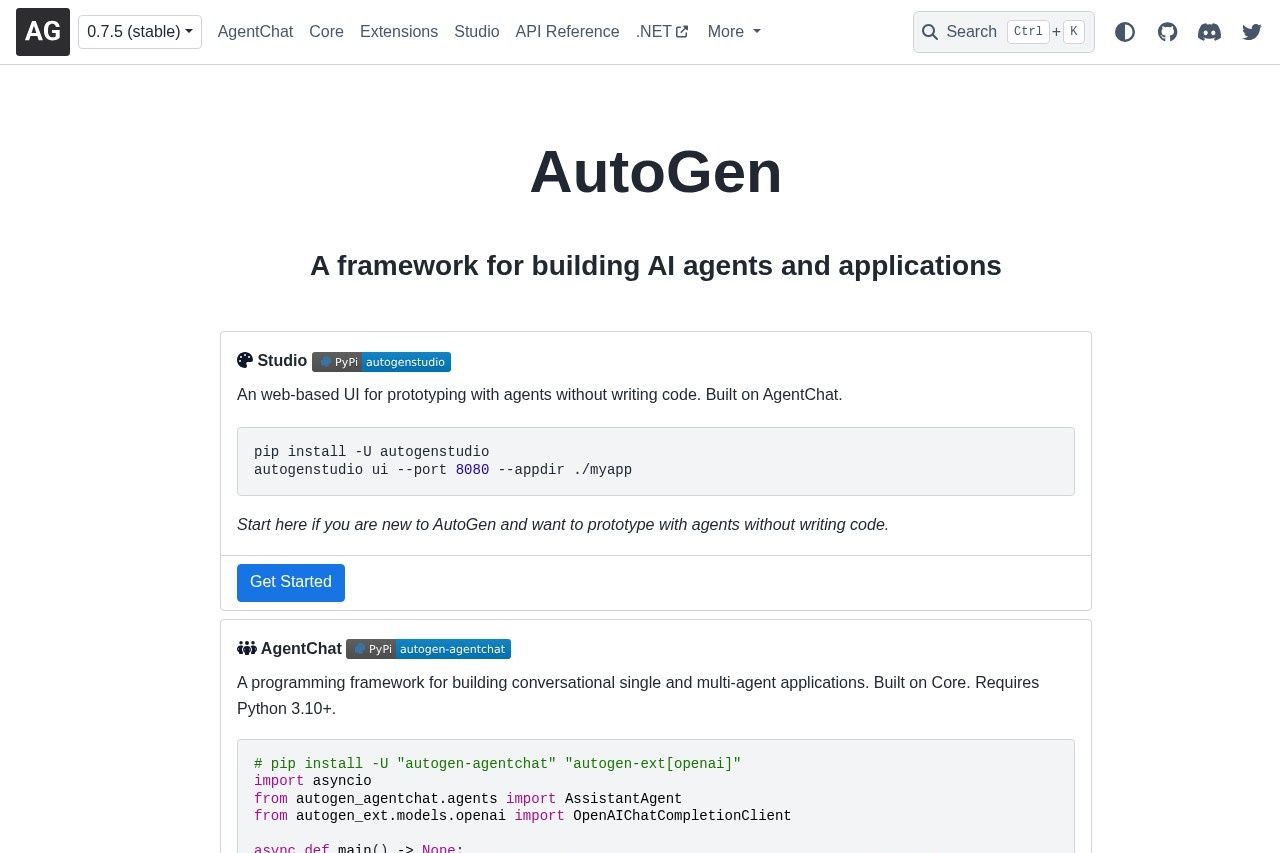Screen dimensions: 1280x853
Task: Click the 'Start here if you are new' note
Action: pos(563,524)
